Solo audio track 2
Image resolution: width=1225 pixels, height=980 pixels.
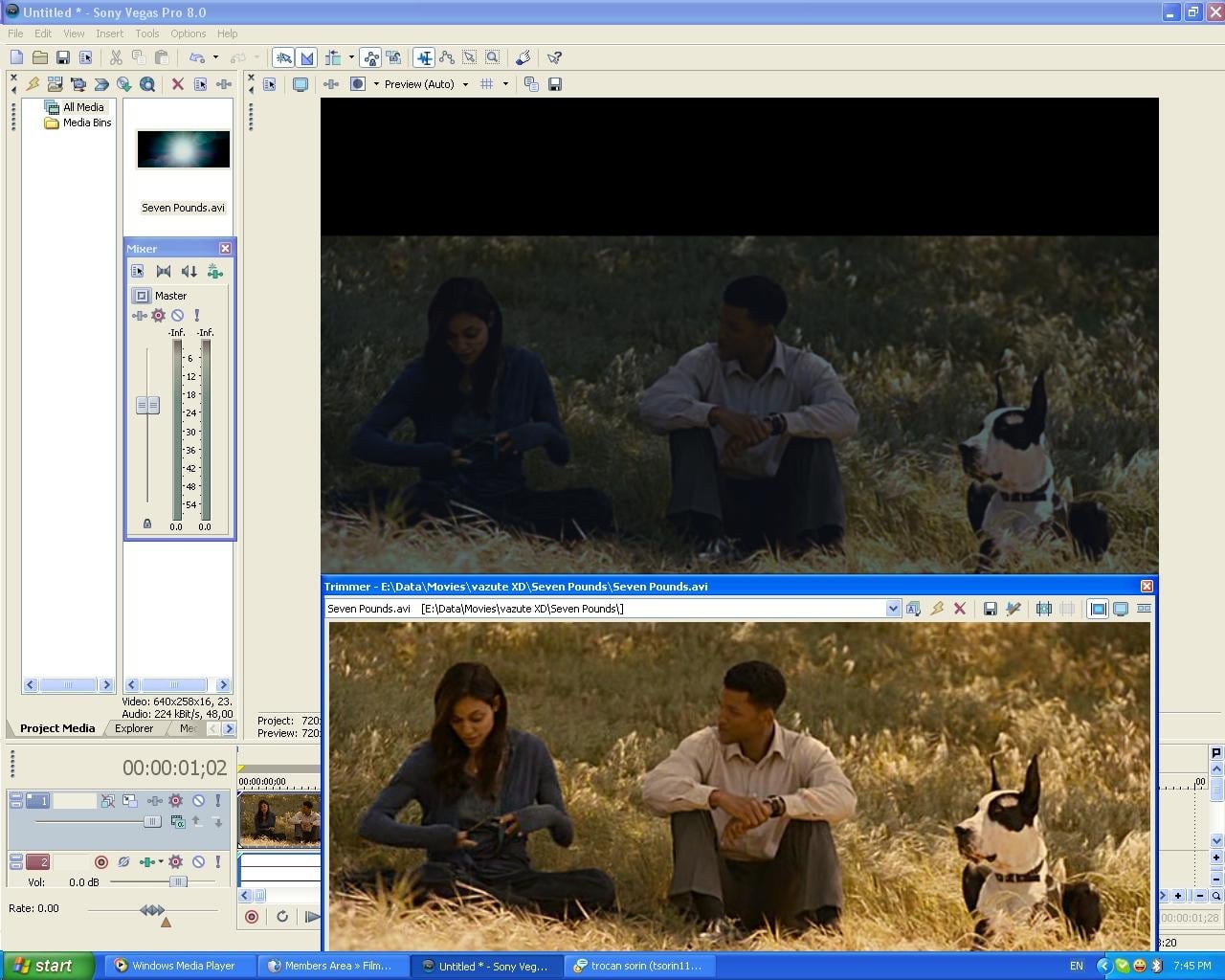pos(217,862)
